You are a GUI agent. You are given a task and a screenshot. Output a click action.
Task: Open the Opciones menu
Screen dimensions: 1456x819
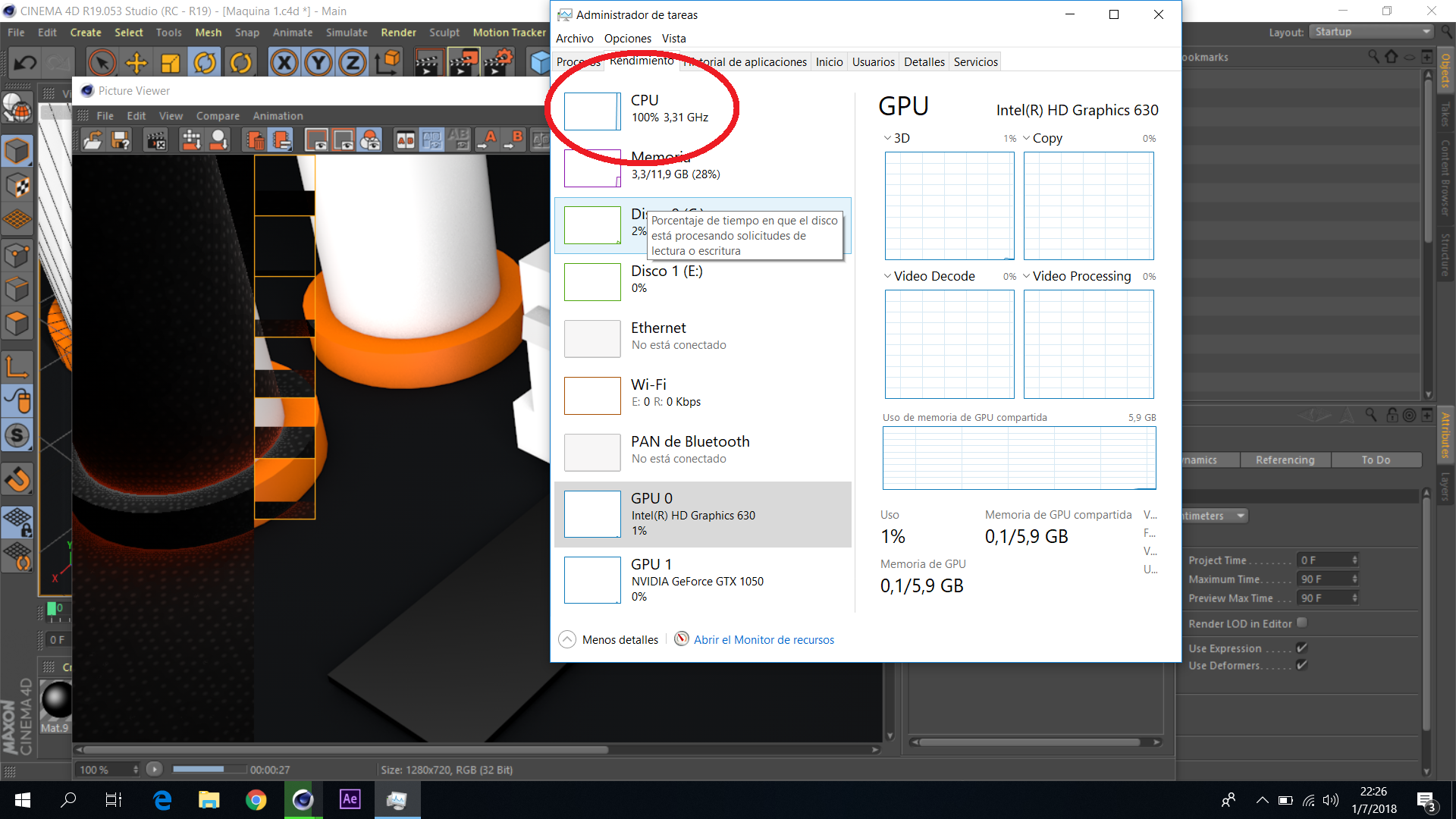627,39
